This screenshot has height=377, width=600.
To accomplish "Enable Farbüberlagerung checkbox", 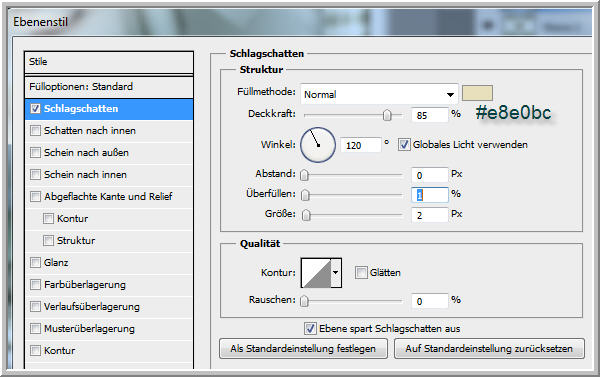I will click(x=35, y=284).
